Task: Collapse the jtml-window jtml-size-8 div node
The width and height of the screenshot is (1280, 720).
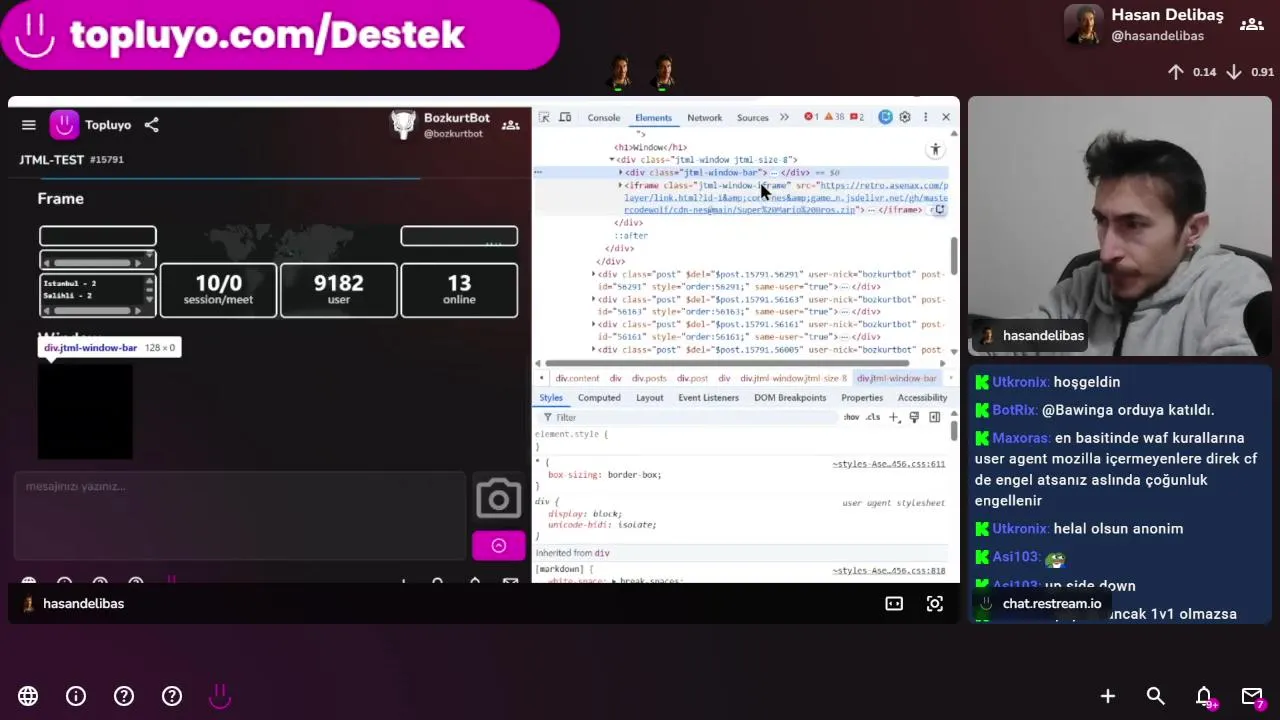Action: click(x=613, y=160)
